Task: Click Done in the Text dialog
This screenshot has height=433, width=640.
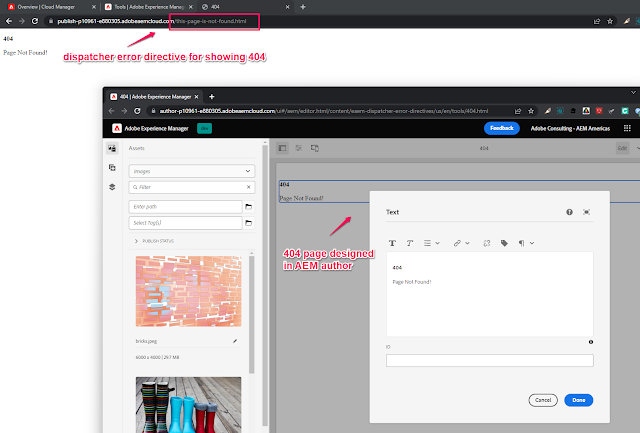Action: [x=578, y=400]
